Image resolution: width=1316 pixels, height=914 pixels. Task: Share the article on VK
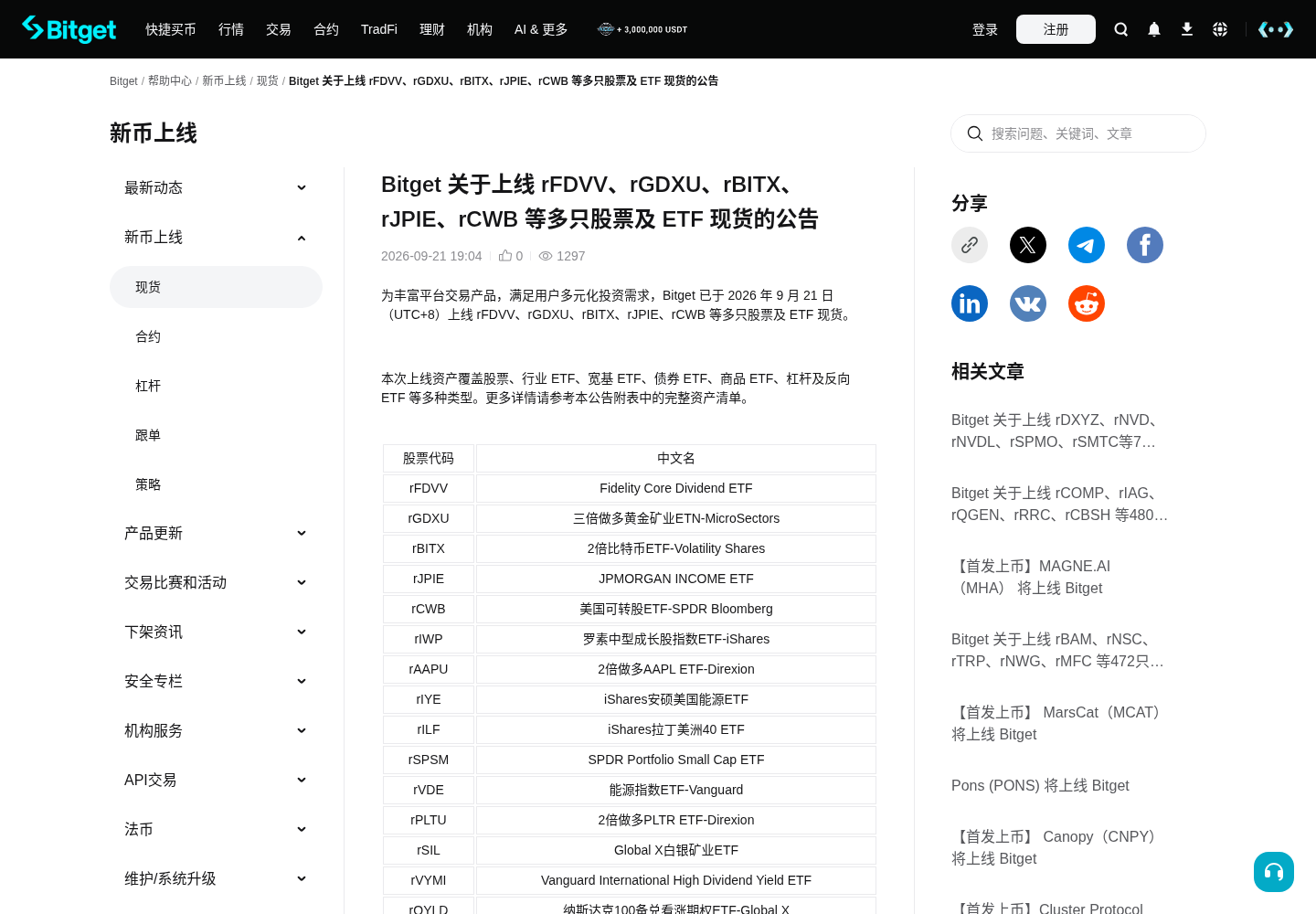(x=1028, y=303)
